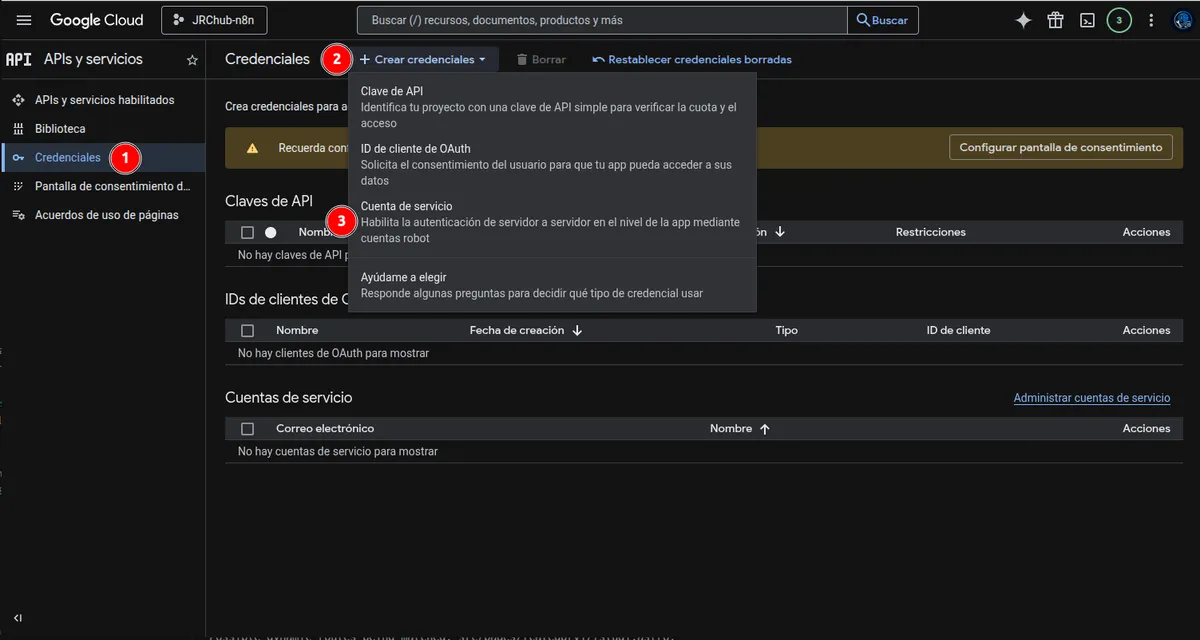Open the vertical three-dot settings menu
Screen dimensions: 1200x640
coord(1151,20)
